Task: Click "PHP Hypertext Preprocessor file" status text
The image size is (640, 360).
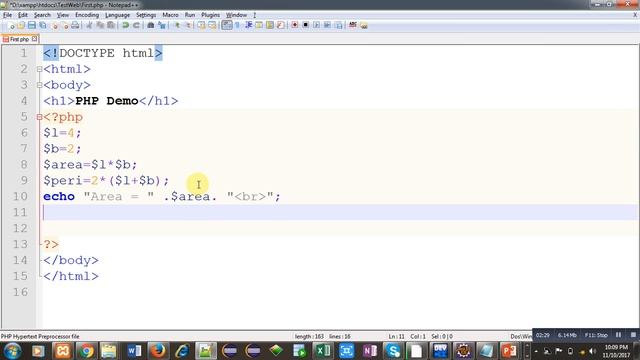Action: coord(40,336)
